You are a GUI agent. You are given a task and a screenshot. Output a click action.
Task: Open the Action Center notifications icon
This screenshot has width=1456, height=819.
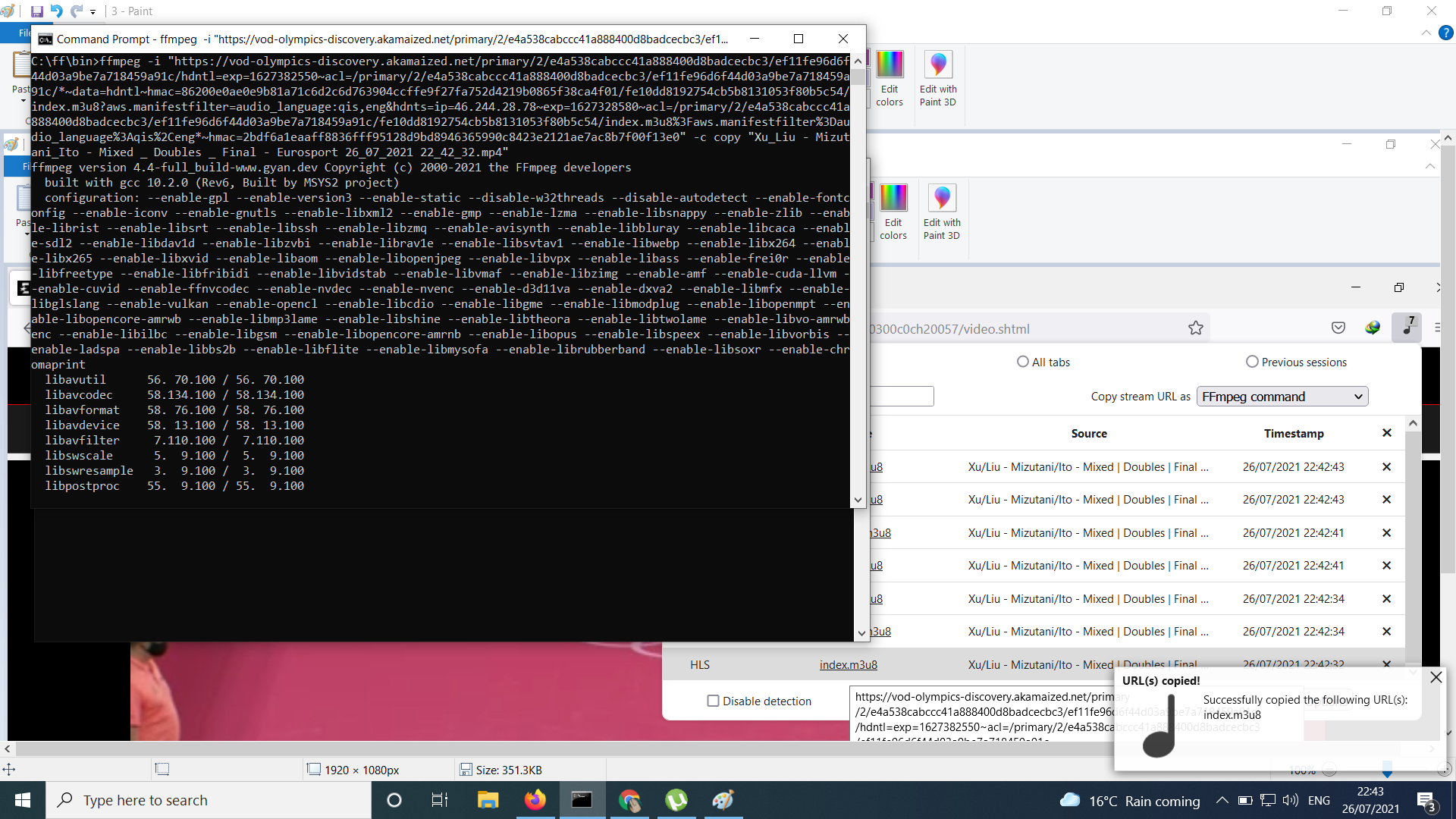pyautogui.click(x=1426, y=801)
